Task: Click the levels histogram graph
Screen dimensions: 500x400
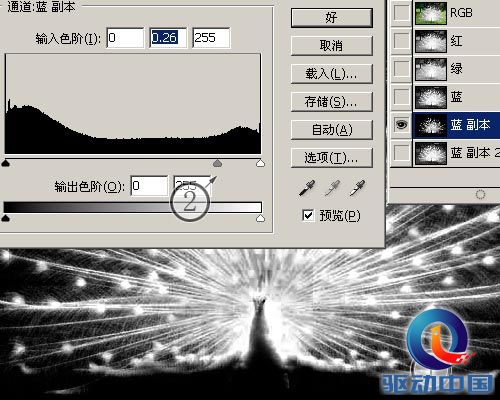Action: point(133,104)
